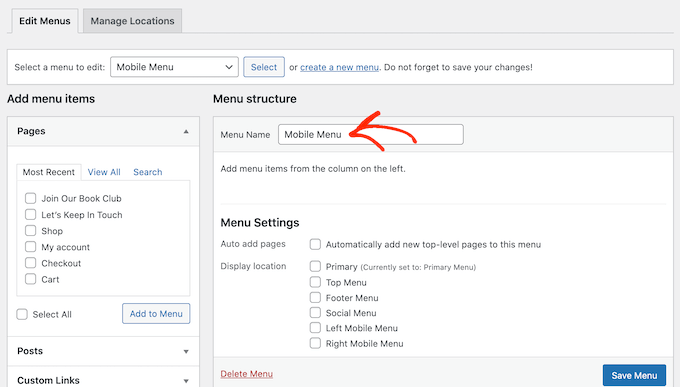Switch to the Edit Menus tab
Viewport: 680px width, 387px height.
(x=45, y=21)
